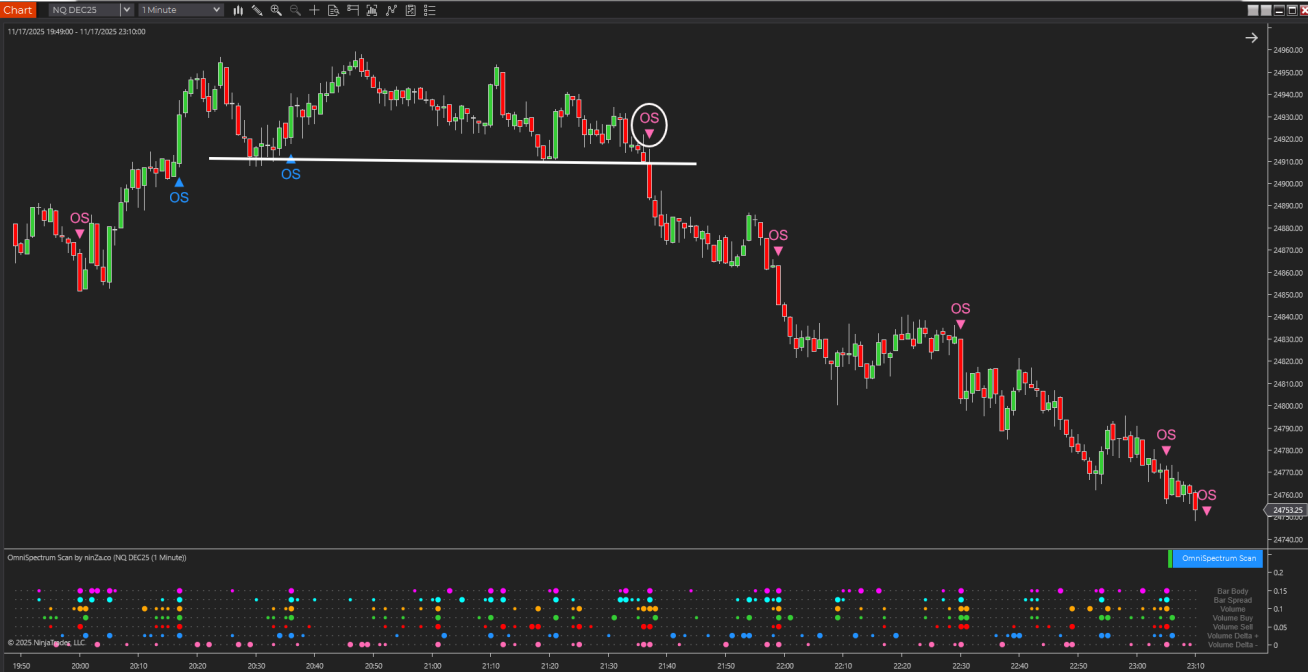Viewport: 1308px width, 672px height.
Task: Open the Strategies icon in toolbar
Action: 390,10
